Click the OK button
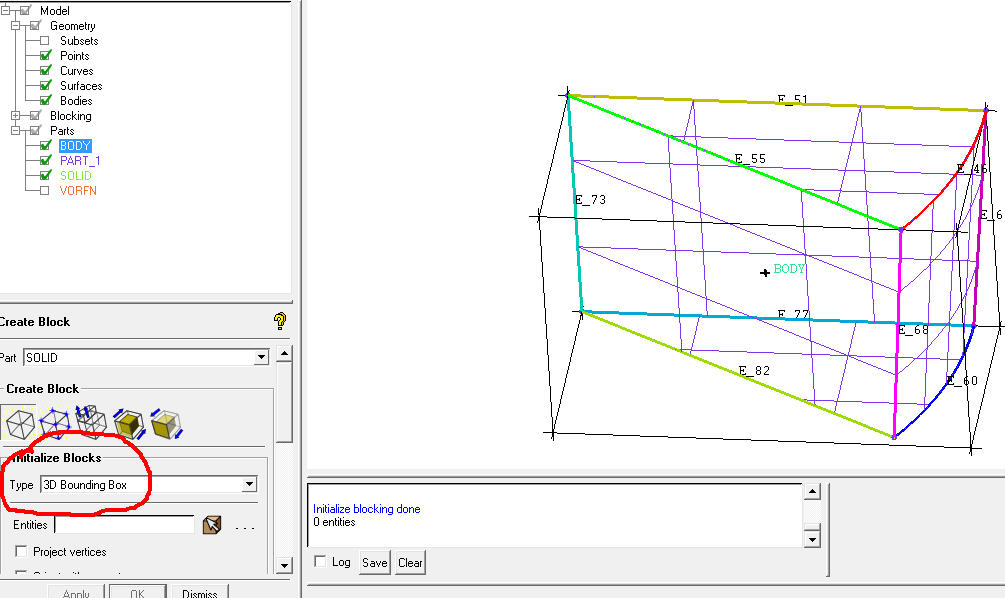The height and width of the screenshot is (598, 1005). pyautogui.click(x=138, y=592)
